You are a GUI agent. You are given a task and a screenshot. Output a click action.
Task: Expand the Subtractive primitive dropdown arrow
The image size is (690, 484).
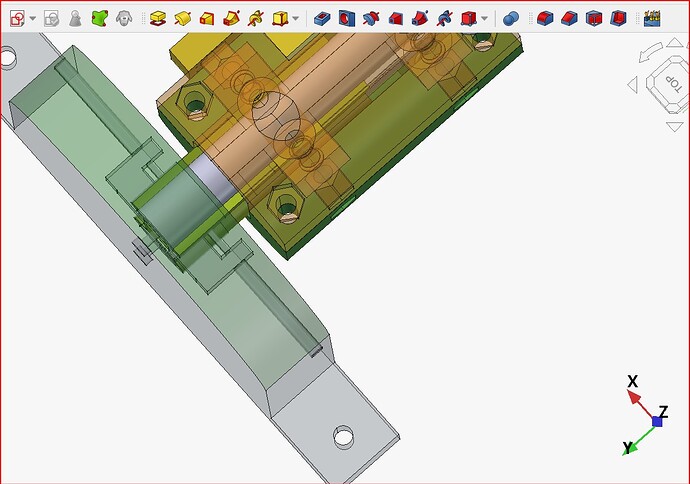(484, 18)
